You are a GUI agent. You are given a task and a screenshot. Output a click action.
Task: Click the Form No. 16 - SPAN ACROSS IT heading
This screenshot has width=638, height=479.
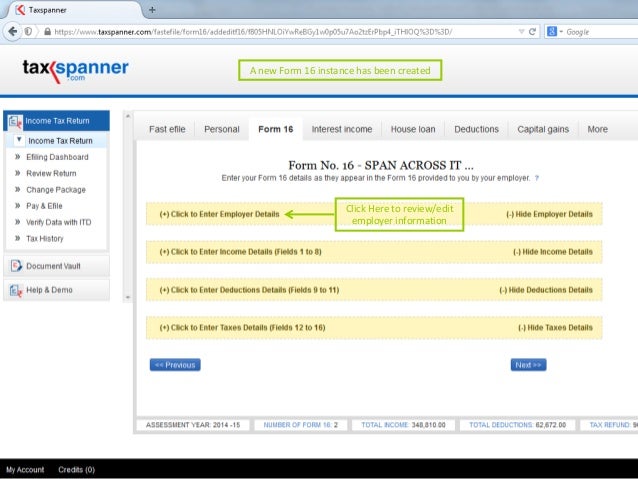click(380, 165)
